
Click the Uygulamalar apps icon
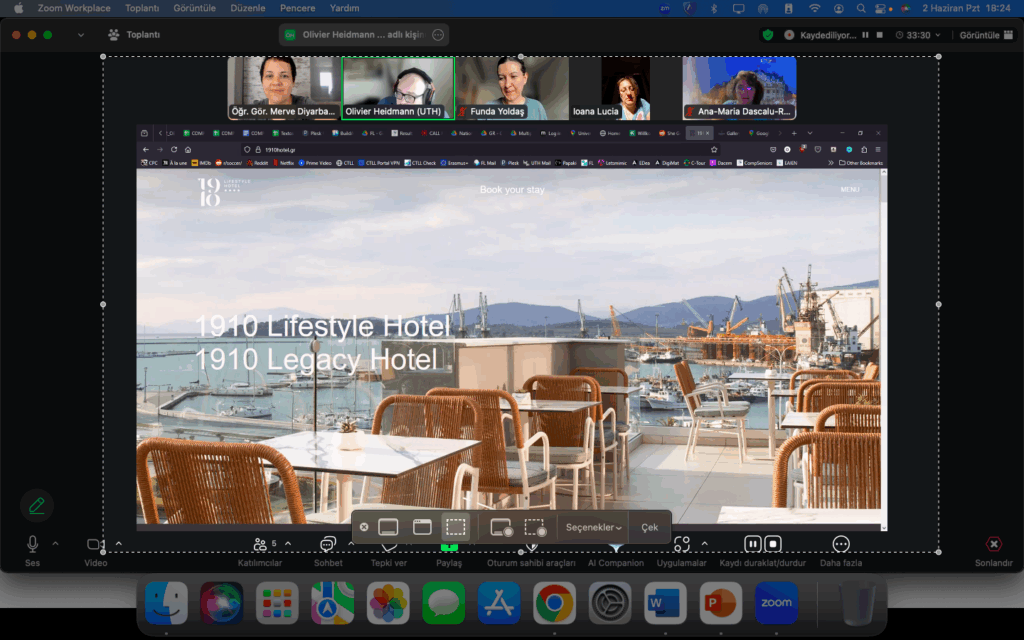(x=682, y=545)
